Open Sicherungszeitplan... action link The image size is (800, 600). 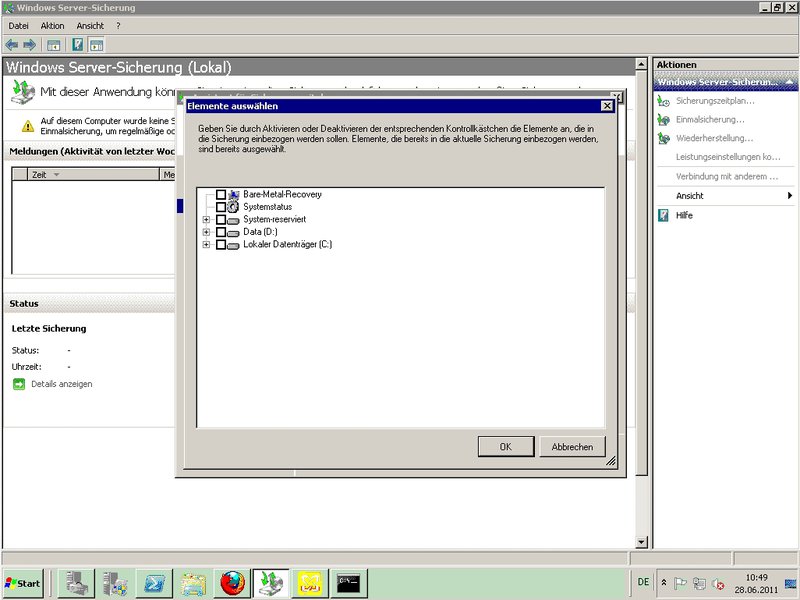715,101
